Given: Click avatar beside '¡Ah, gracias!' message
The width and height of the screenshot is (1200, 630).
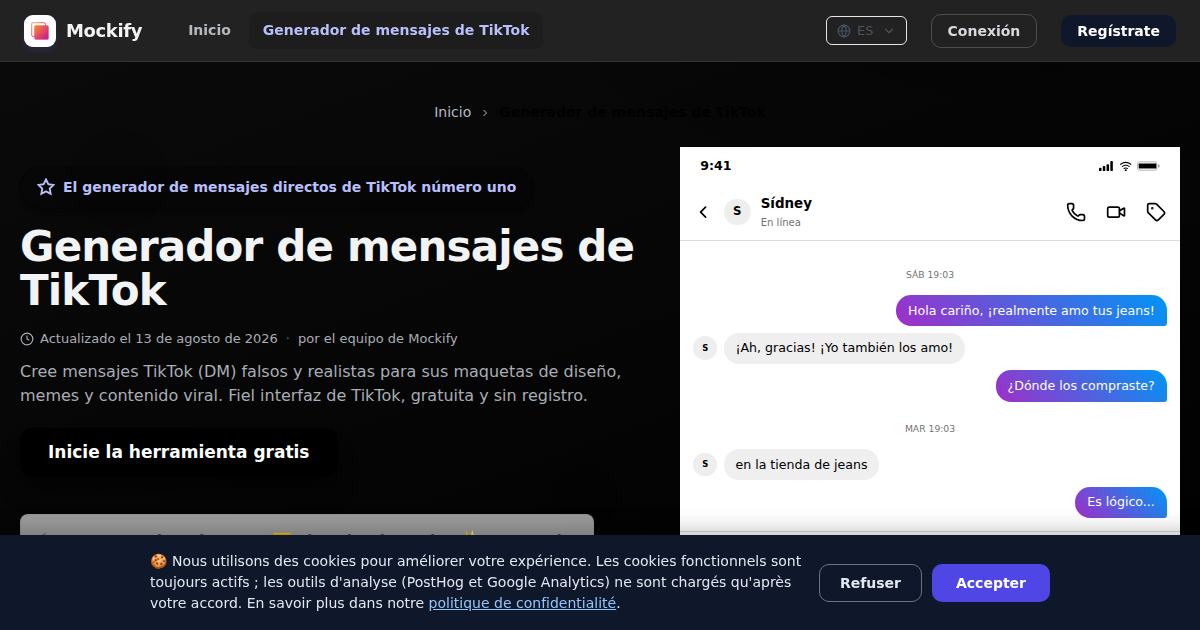Looking at the screenshot, I should [x=705, y=348].
